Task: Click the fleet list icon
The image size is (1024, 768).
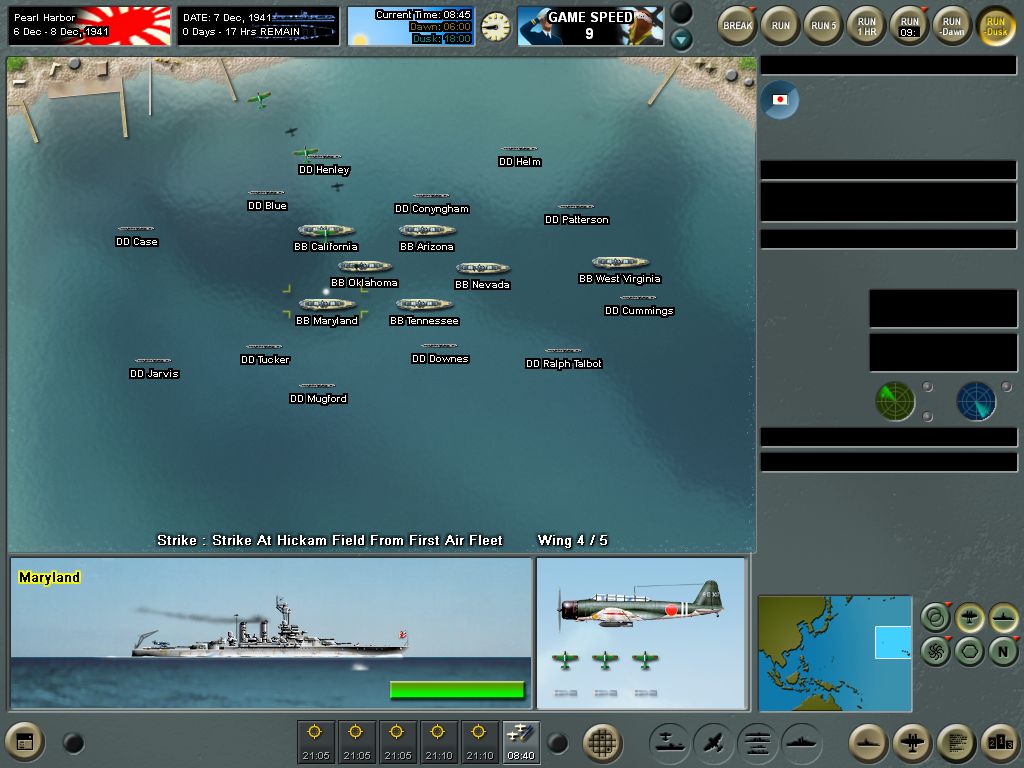Action: [756, 743]
